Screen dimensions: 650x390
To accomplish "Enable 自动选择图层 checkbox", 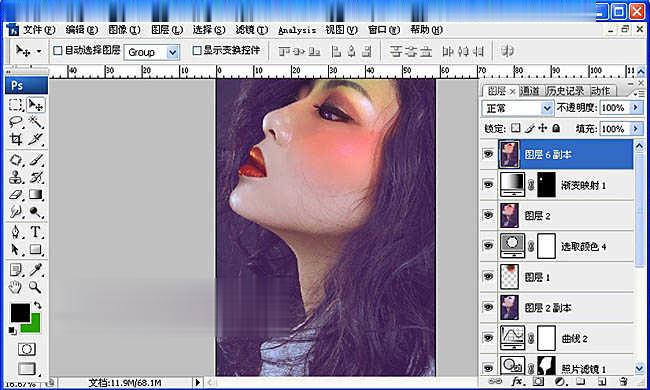I will [x=58, y=51].
